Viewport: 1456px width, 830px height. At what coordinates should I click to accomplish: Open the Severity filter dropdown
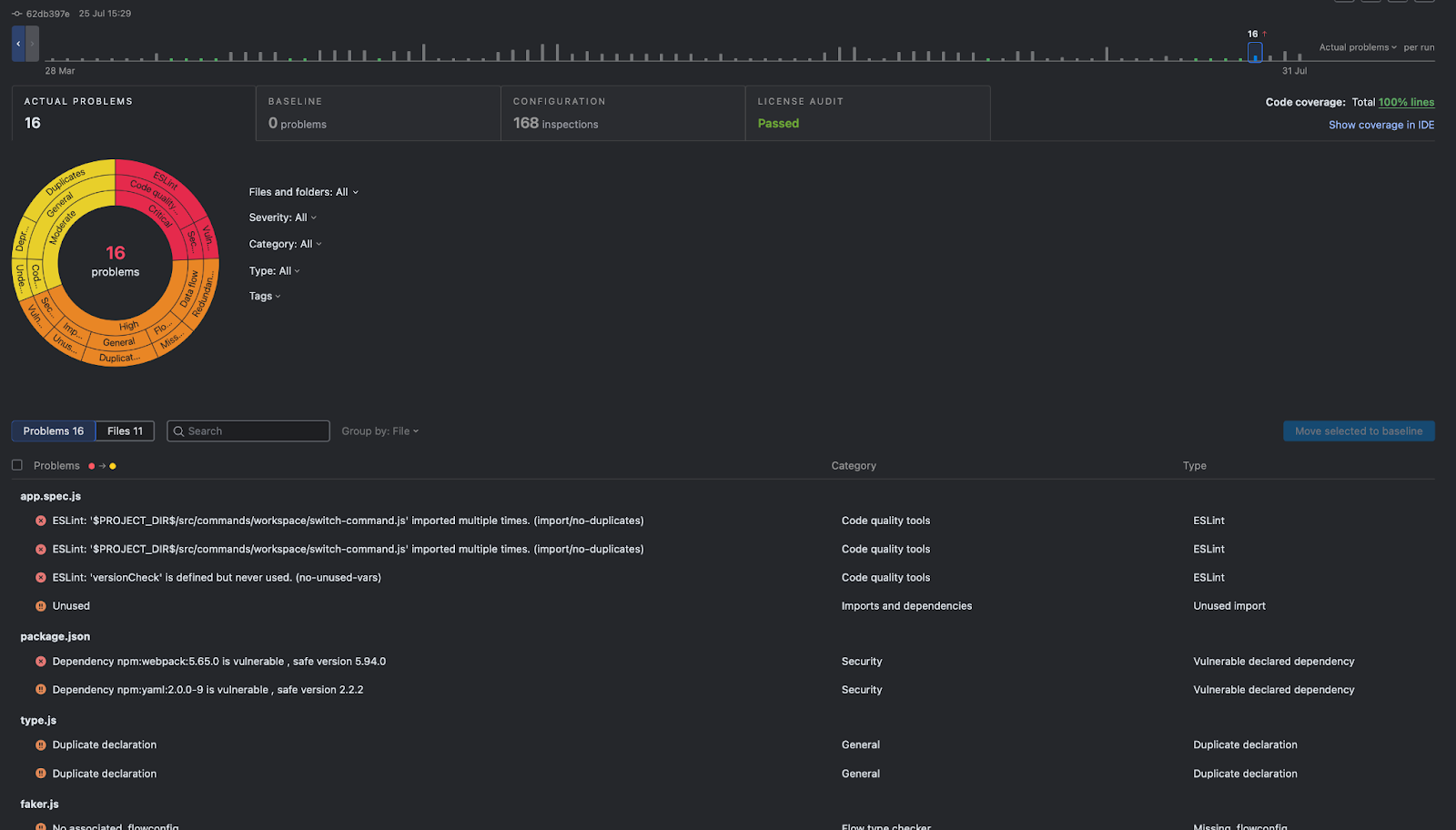[282, 218]
